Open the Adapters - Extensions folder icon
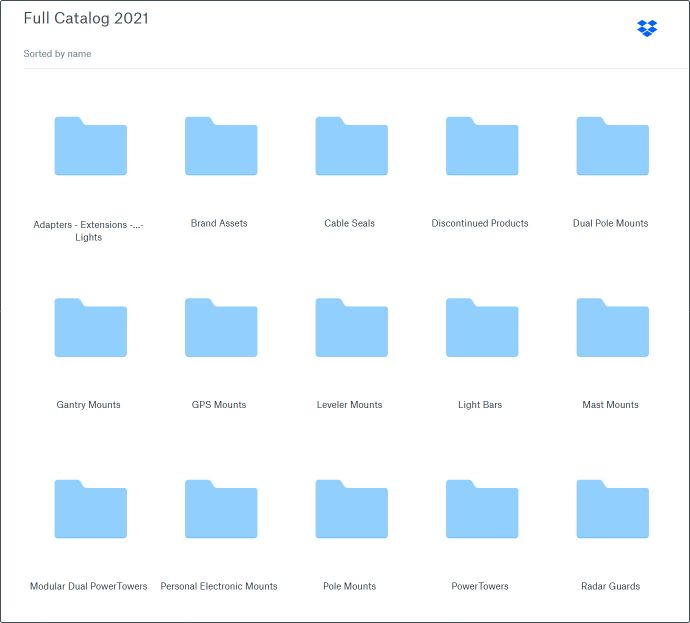This screenshot has height=623, width=690. click(x=90, y=147)
